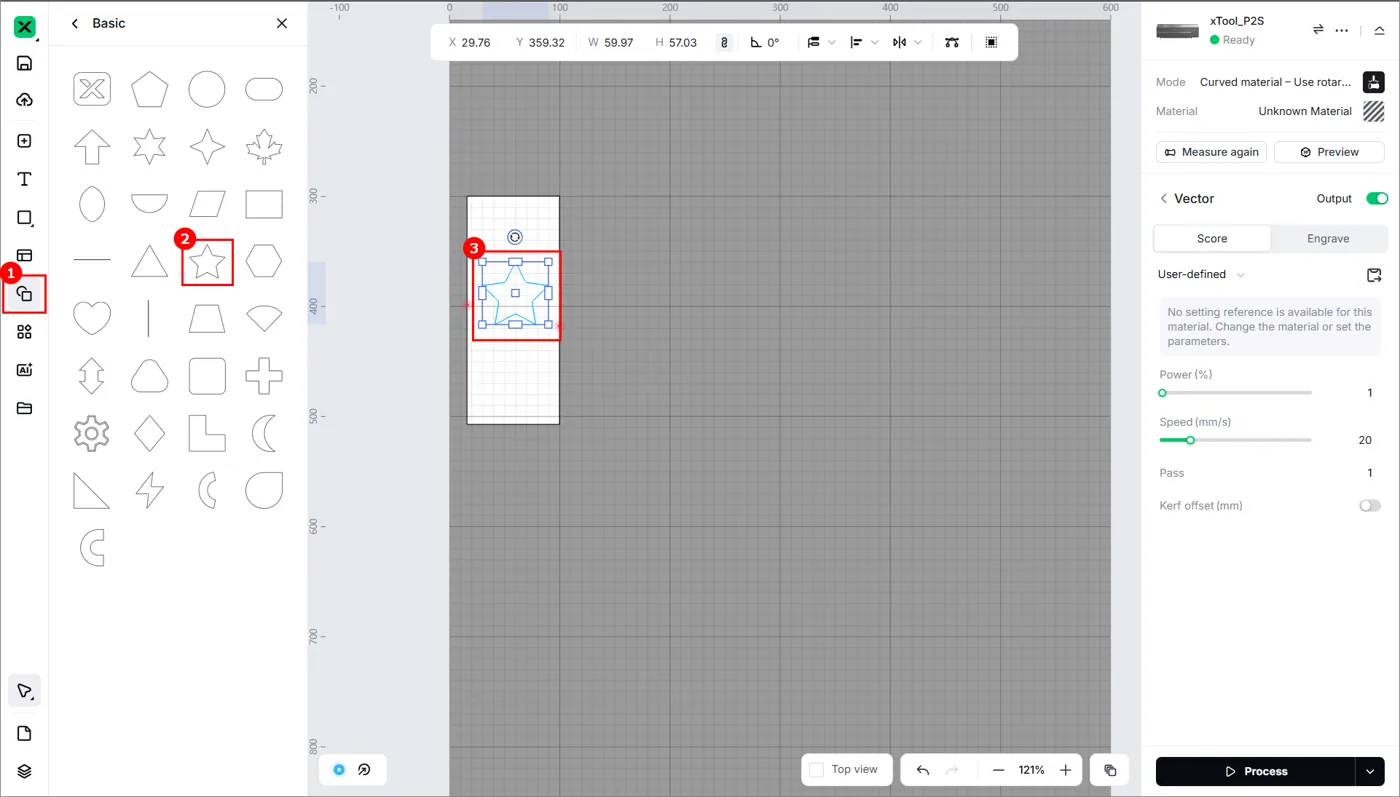Edit the rotation angle field
This screenshot has width=1400, height=797.
(765, 43)
